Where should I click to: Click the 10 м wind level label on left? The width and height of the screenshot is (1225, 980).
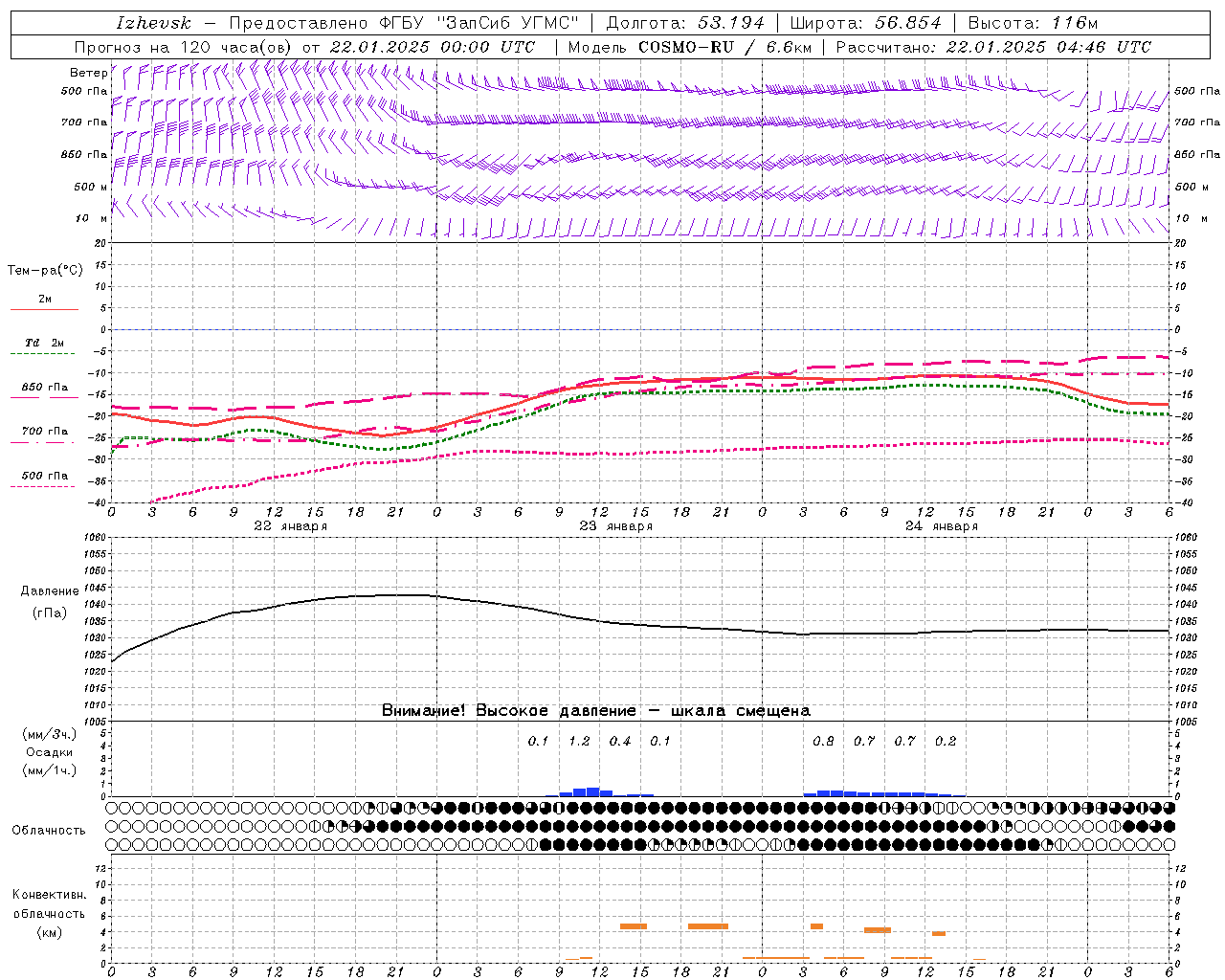click(x=92, y=219)
